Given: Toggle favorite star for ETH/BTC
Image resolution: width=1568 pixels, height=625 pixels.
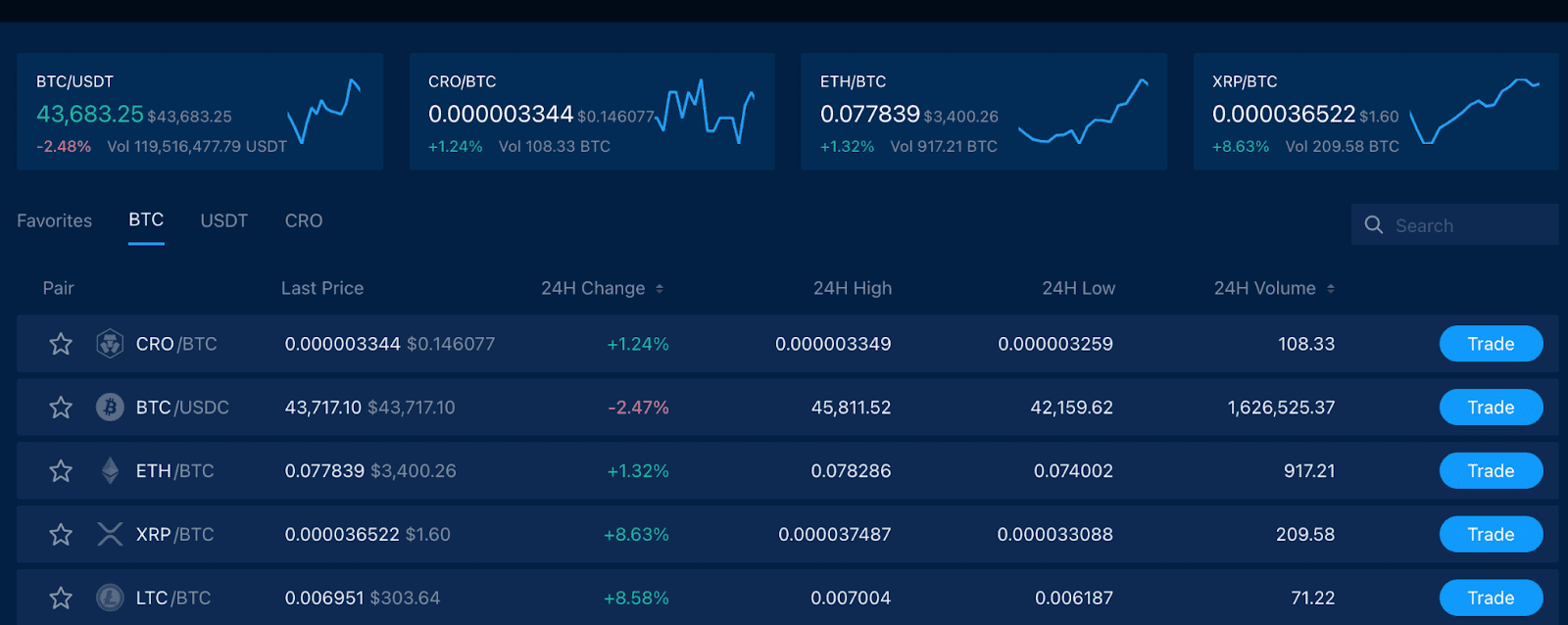Looking at the screenshot, I should coord(61,471).
